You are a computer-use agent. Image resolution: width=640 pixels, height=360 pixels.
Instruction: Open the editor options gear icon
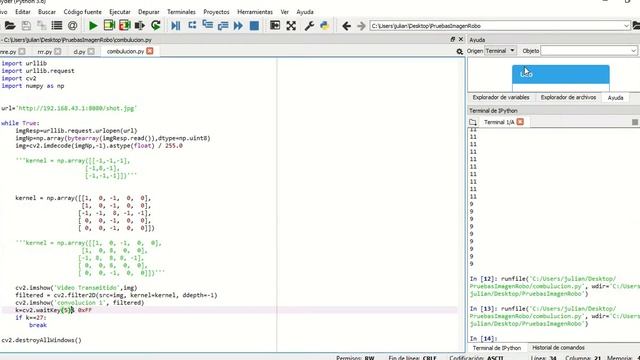point(460,51)
